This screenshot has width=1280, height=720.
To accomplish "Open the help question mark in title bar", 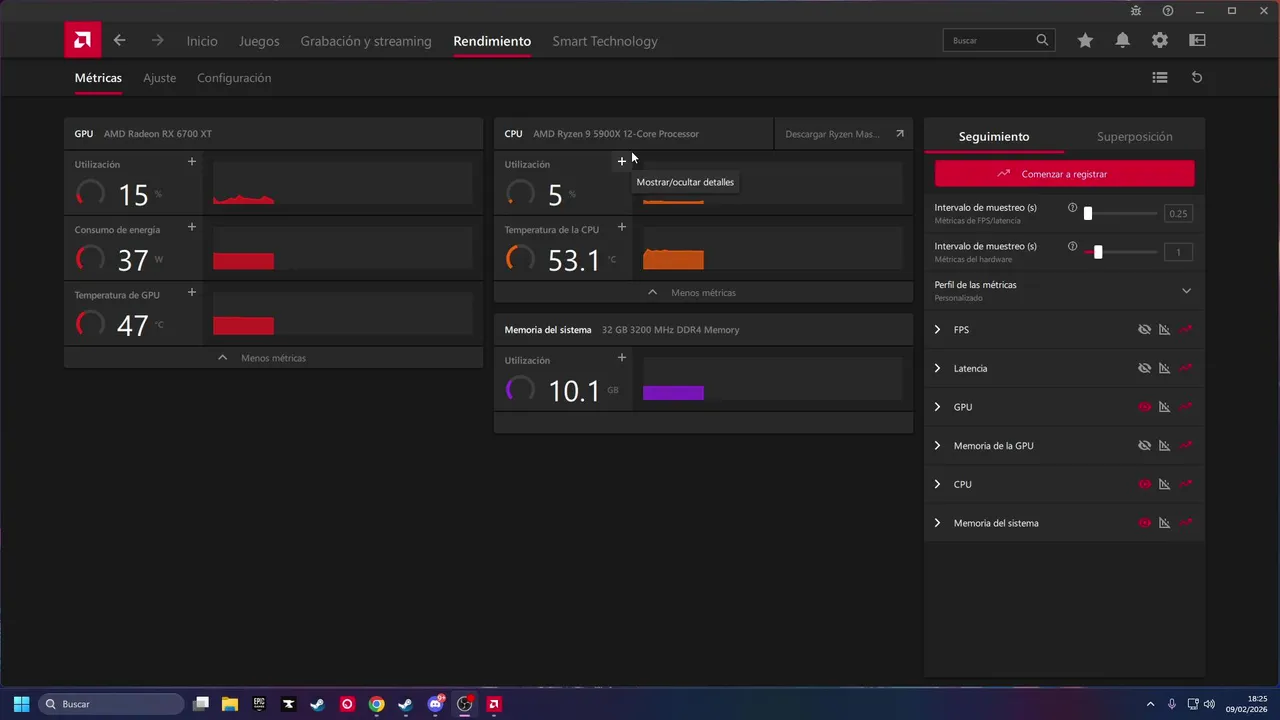I will 1168,11.
